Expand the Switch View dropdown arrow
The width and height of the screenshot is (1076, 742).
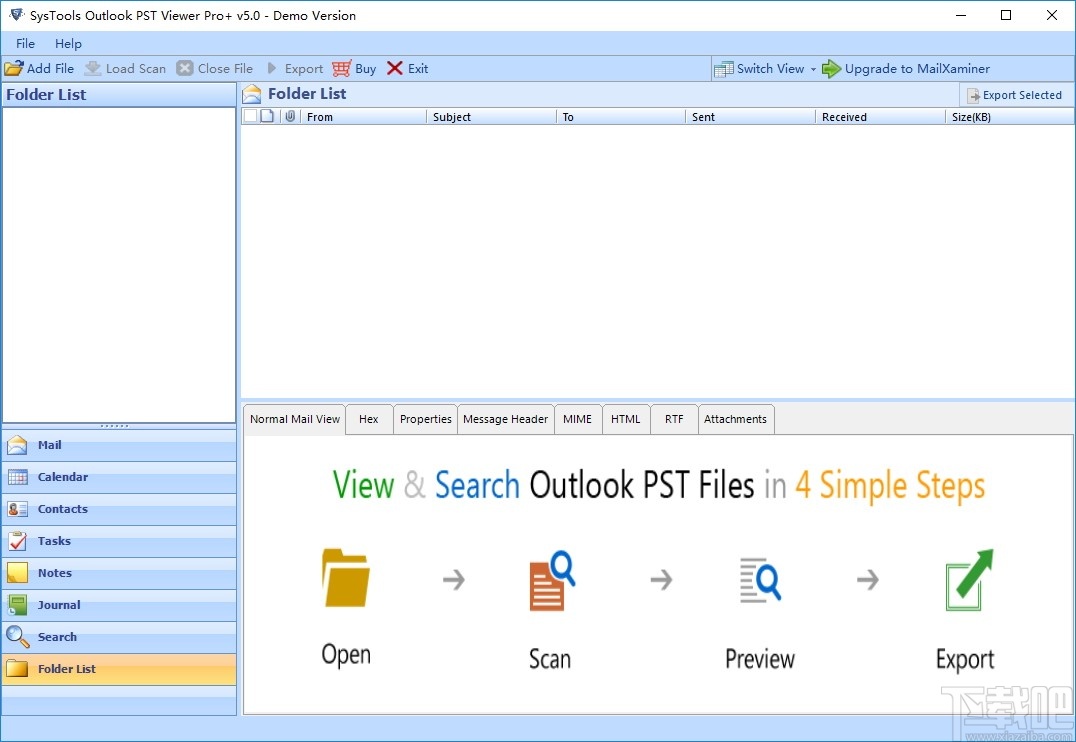coord(813,68)
